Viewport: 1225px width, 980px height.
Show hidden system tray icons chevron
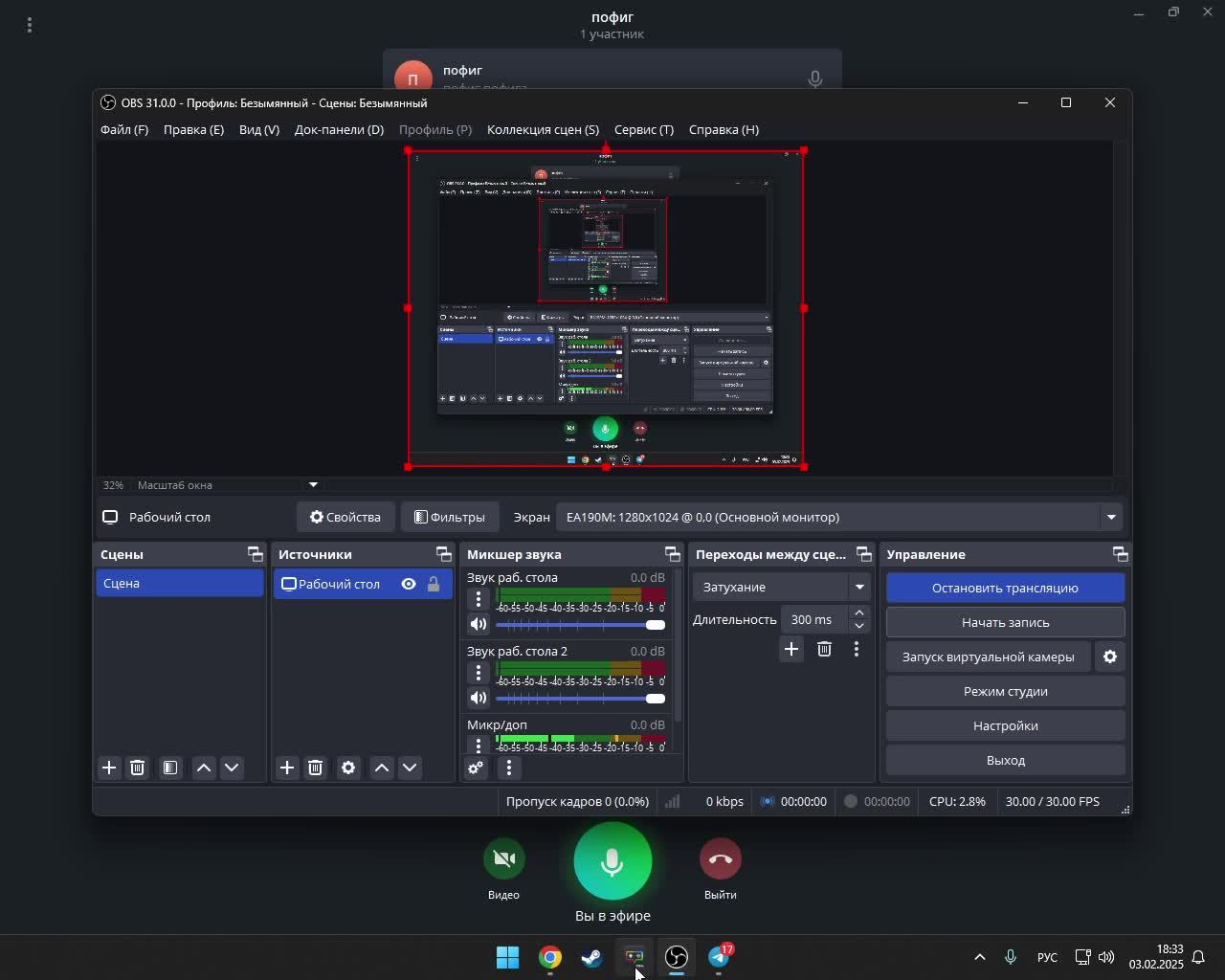pyautogui.click(x=979, y=957)
